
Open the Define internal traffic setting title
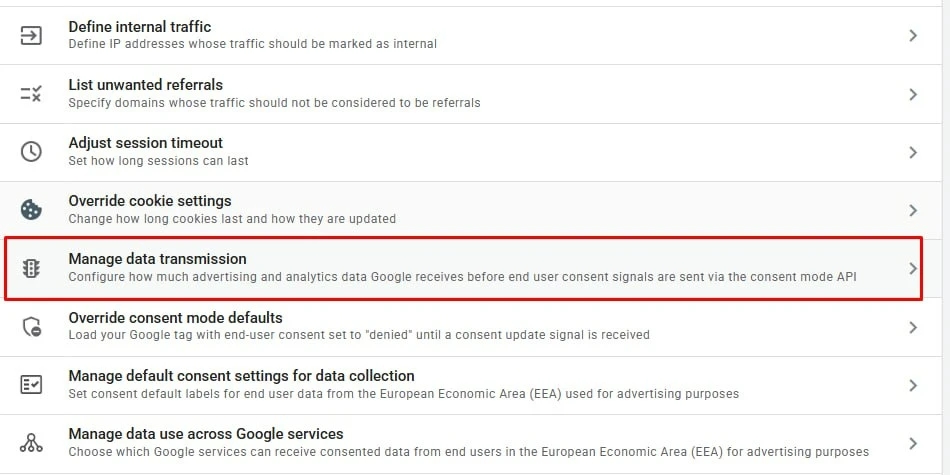coord(140,27)
